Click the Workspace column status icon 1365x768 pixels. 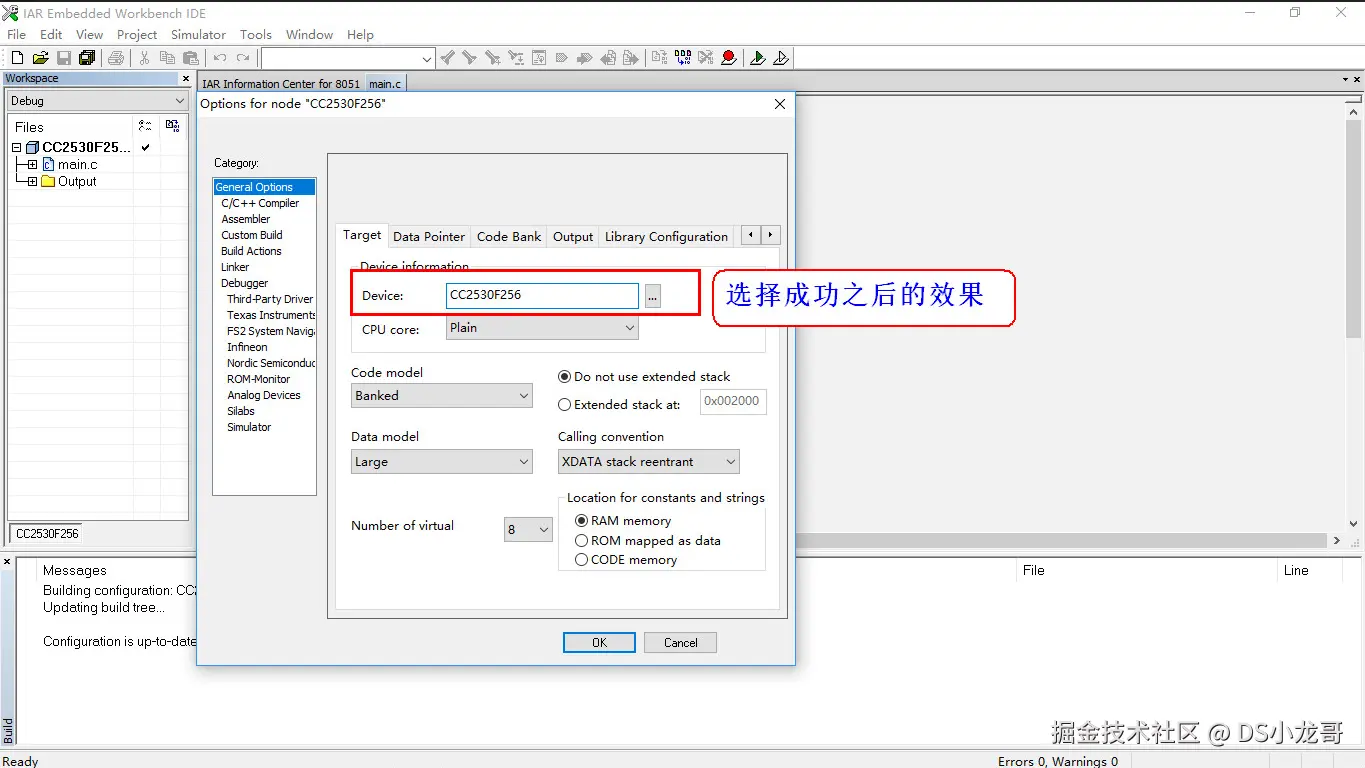tap(145, 126)
